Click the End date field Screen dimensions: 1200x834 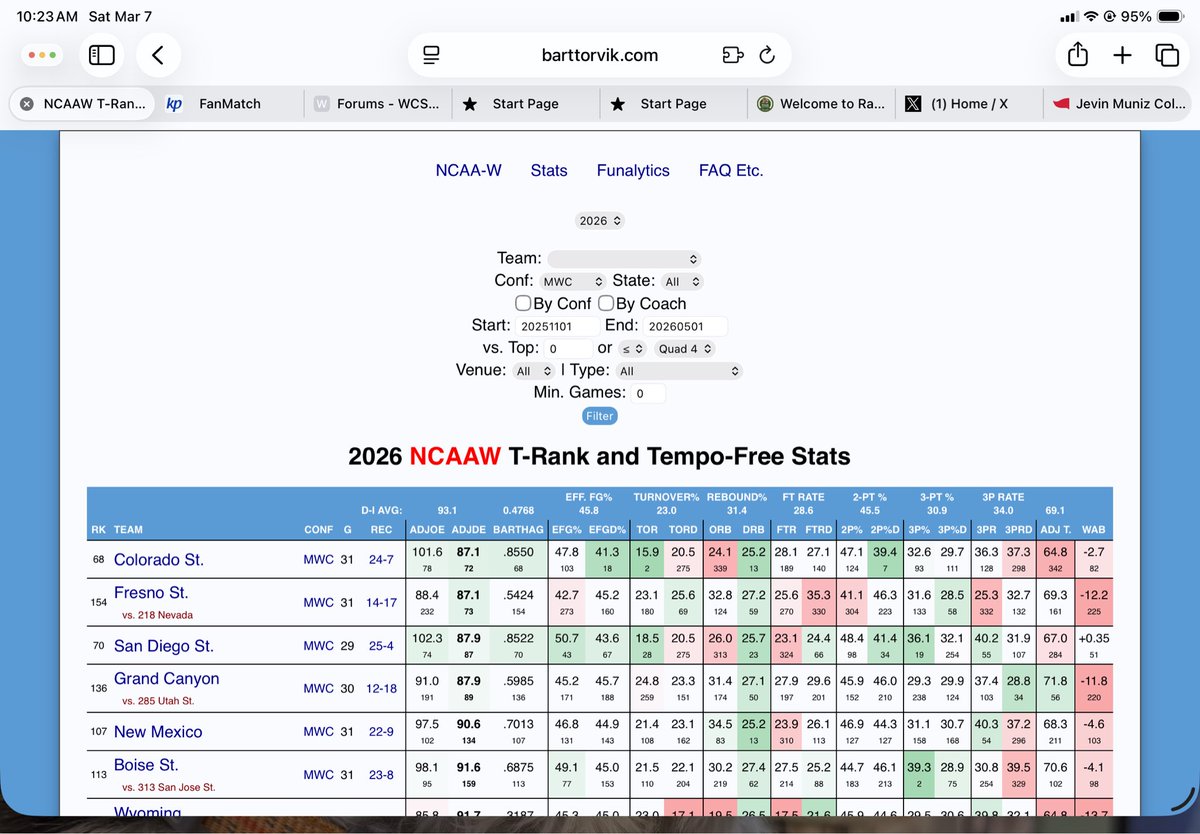684,326
